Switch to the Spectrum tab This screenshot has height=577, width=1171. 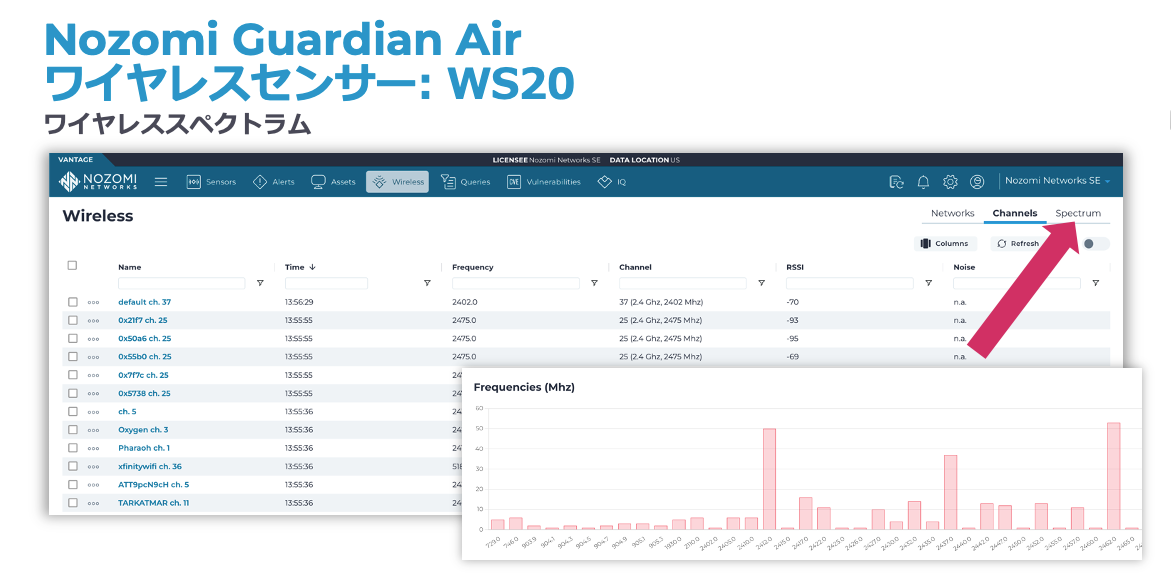tap(1078, 213)
